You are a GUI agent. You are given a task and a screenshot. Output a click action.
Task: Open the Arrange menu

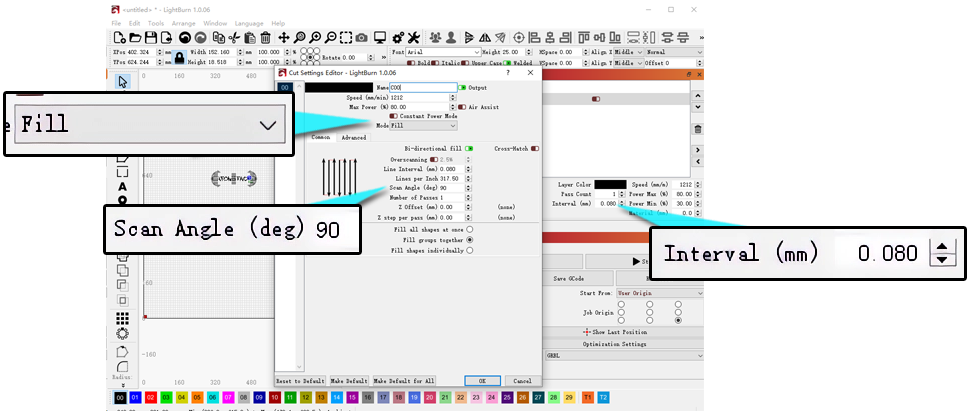(x=184, y=24)
